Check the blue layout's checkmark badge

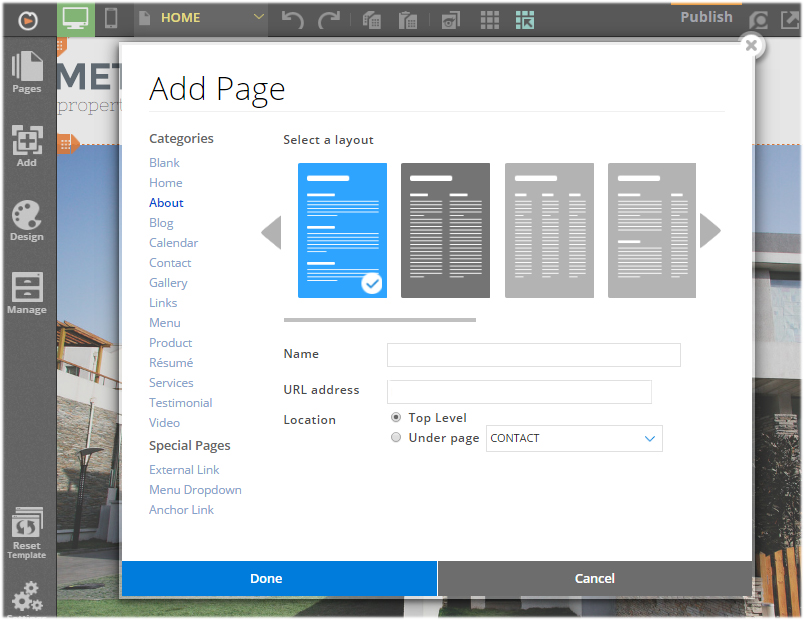coord(371,283)
